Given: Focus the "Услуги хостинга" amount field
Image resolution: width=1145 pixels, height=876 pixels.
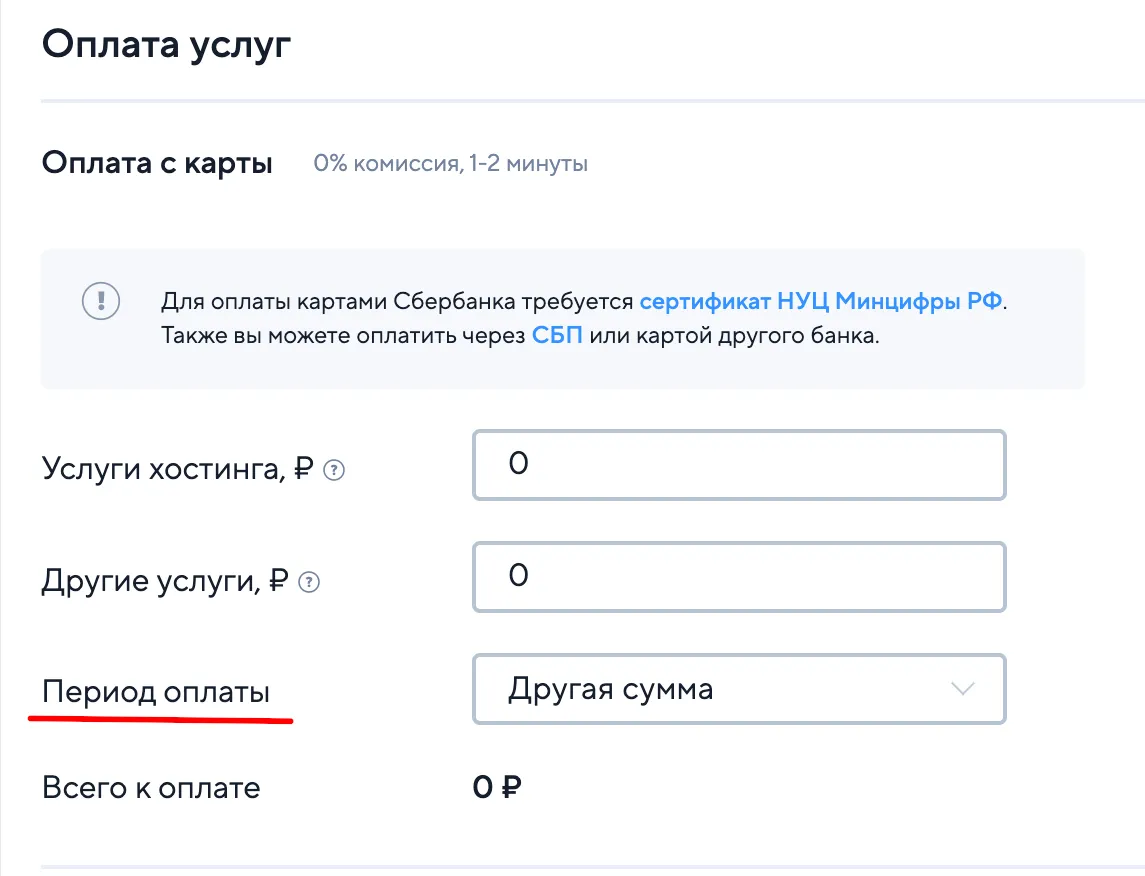Looking at the screenshot, I should (738, 465).
